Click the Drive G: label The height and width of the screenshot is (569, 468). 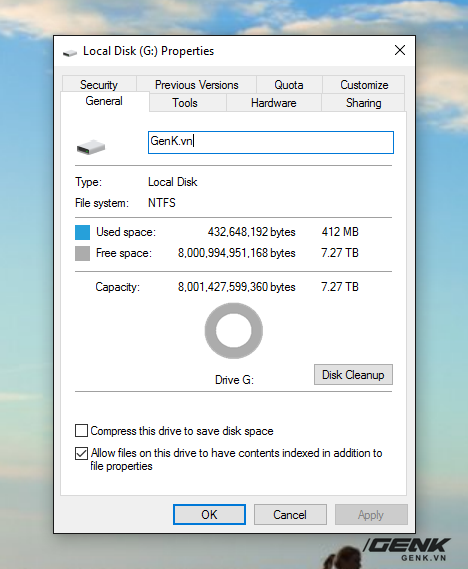[234, 380]
